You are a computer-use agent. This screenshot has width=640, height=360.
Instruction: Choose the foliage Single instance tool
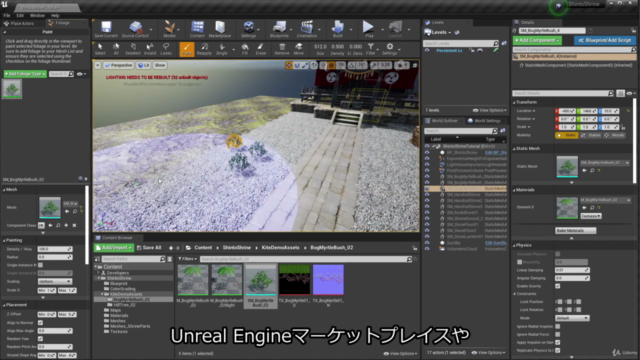point(222,49)
